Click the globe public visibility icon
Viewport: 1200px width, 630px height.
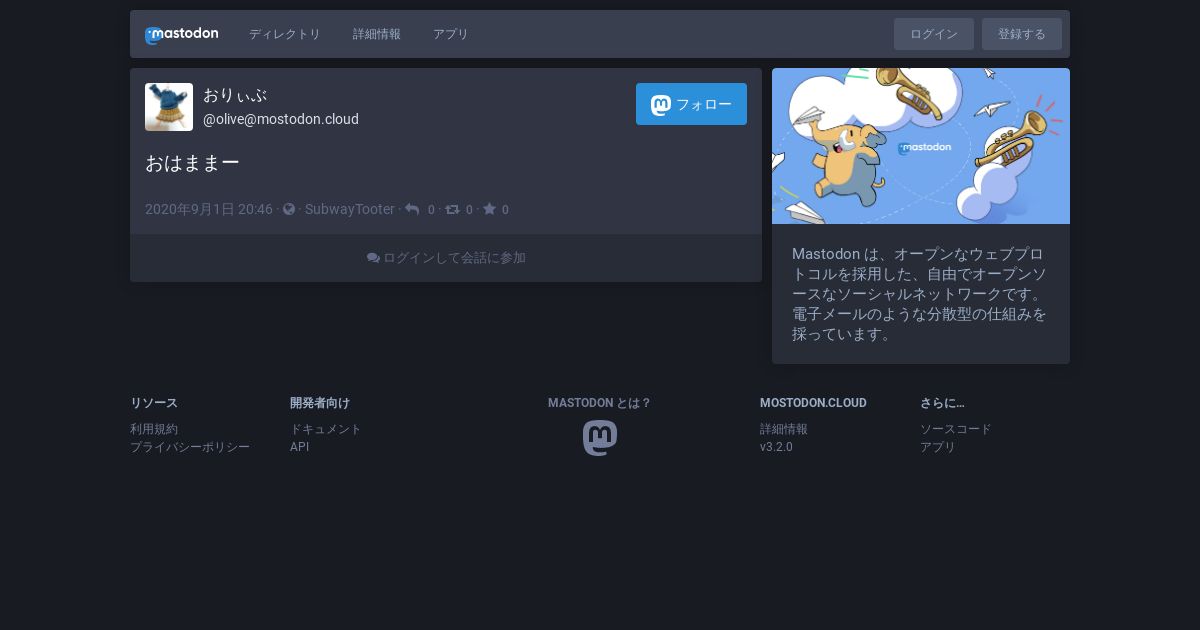(289, 209)
